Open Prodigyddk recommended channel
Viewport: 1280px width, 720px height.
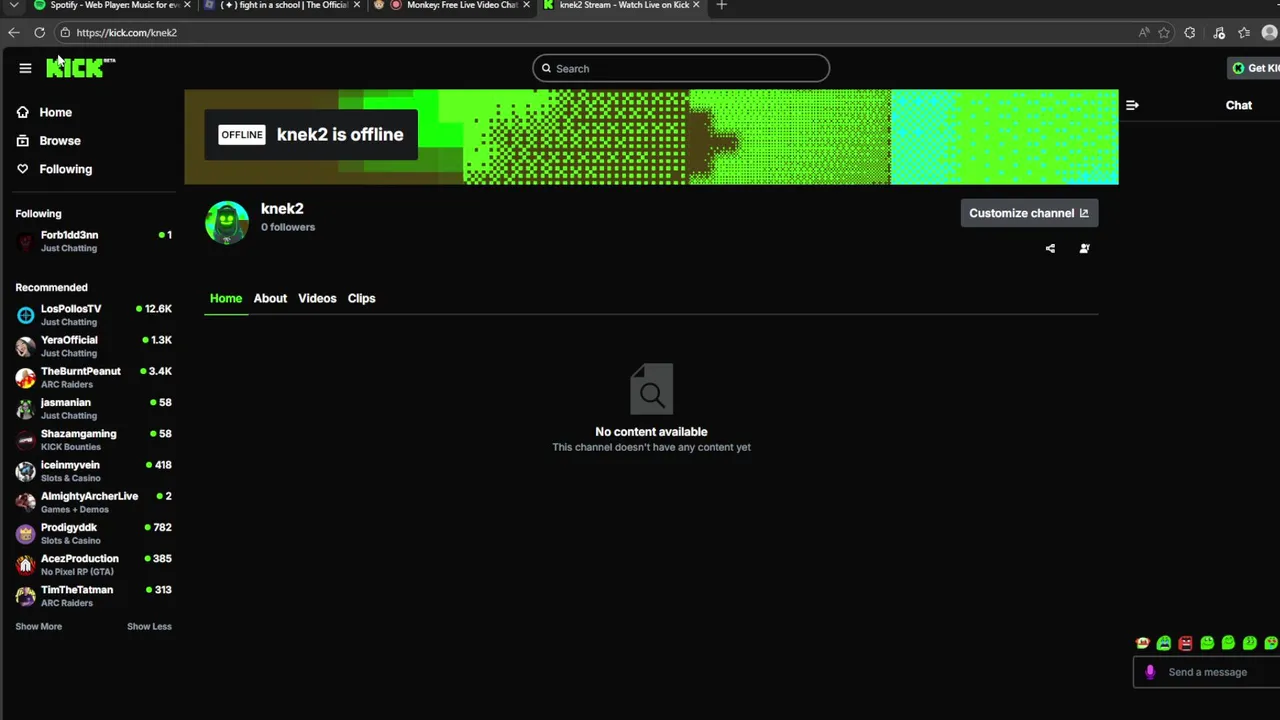coord(94,533)
